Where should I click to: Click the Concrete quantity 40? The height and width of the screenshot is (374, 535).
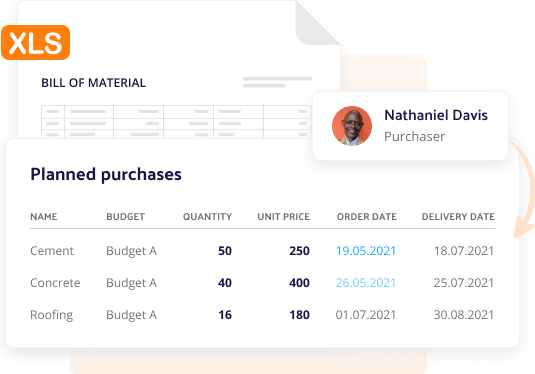[x=225, y=283]
